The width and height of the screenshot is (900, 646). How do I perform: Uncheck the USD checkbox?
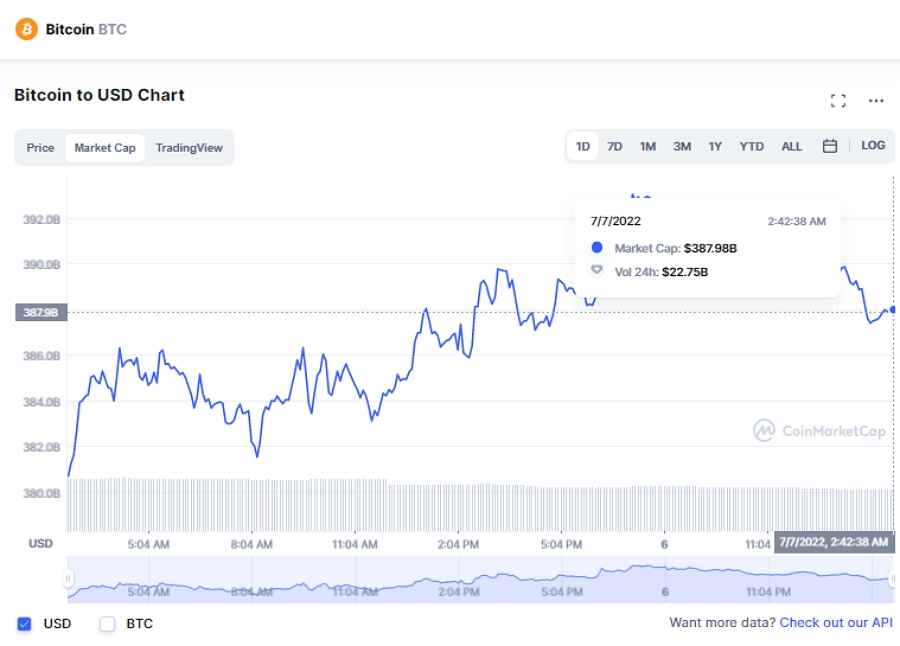click(x=25, y=624)
